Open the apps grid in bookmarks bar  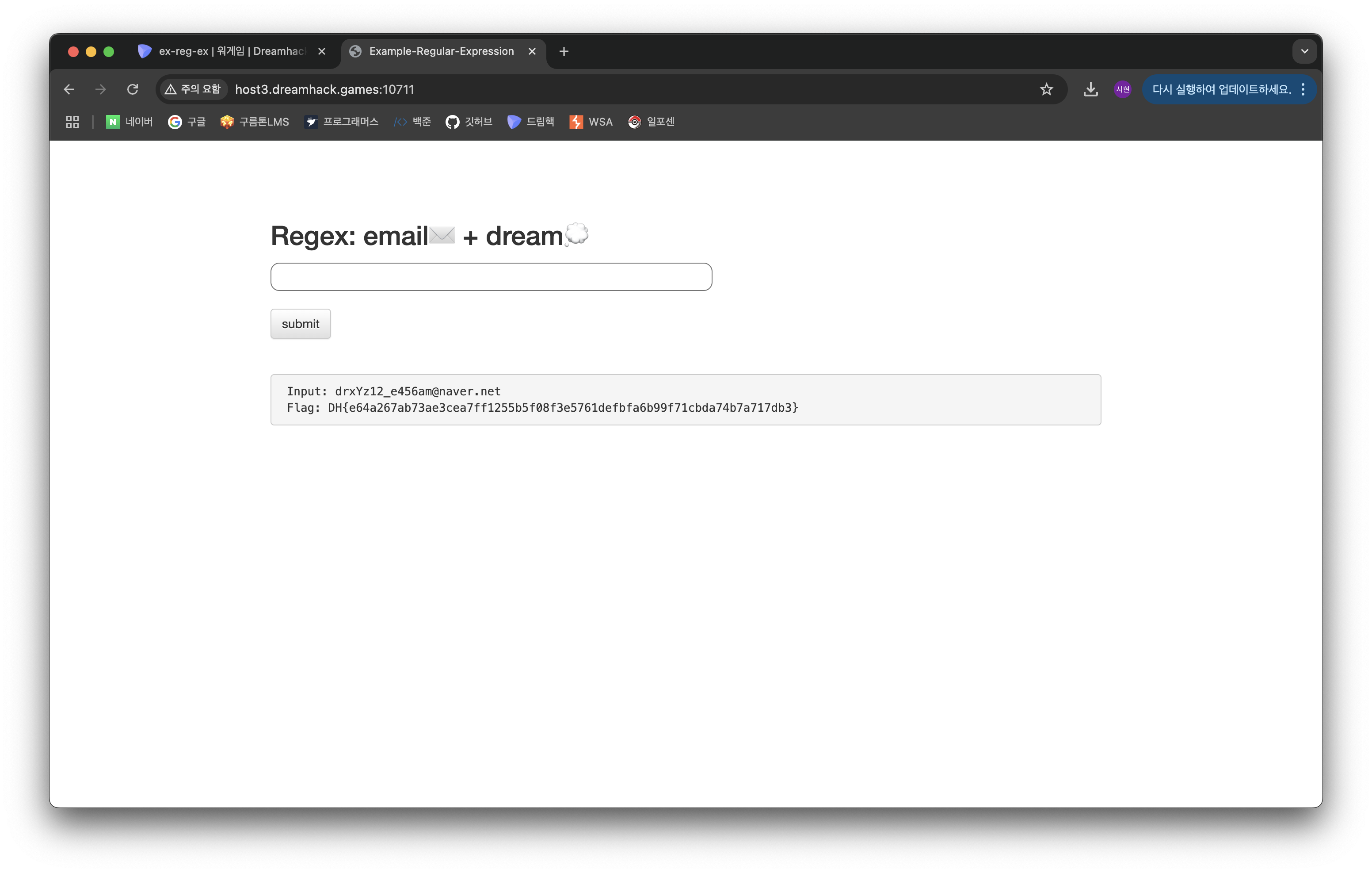(x=72, y=122)
